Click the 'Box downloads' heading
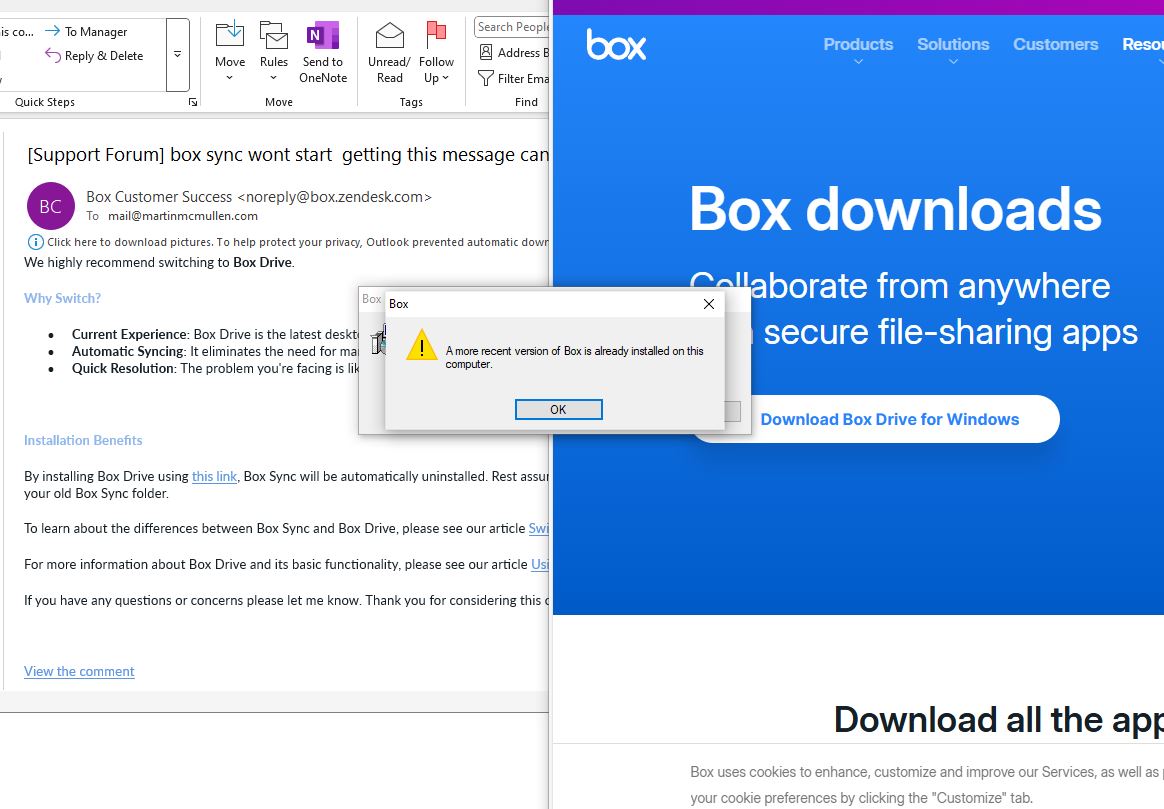1164x809 pixels. [x=895, y=209]
